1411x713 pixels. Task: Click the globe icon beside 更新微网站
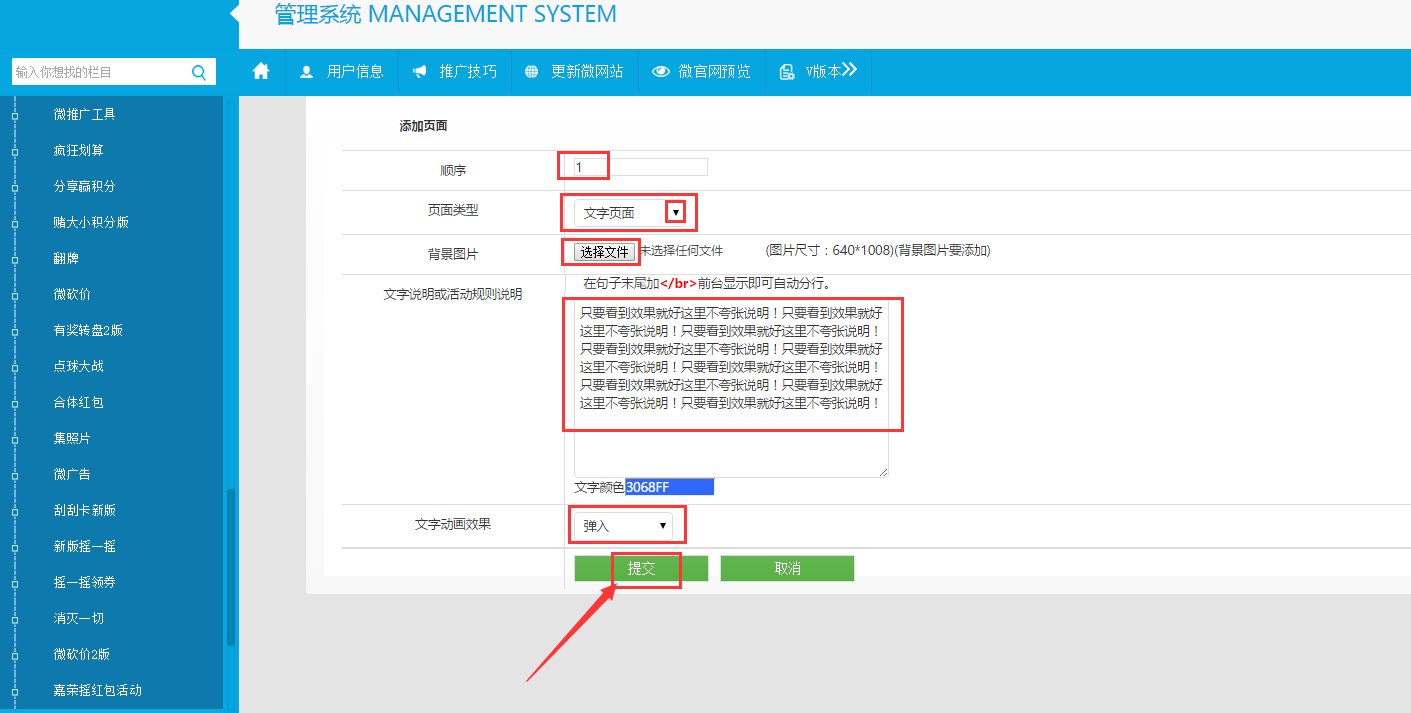point(531,72)
